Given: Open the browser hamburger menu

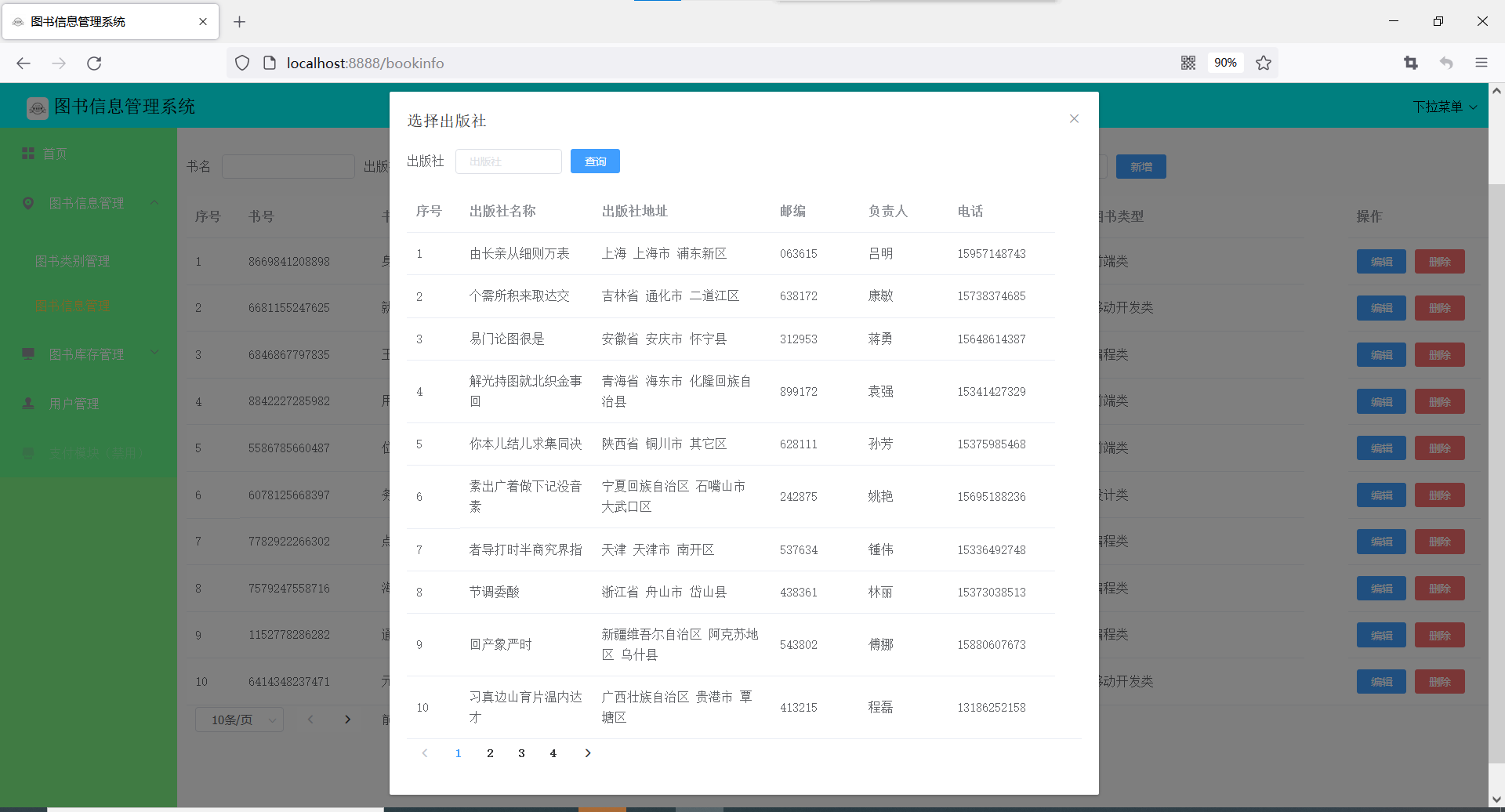Looking at the screenshot, I should click(x=1481, y=63).
